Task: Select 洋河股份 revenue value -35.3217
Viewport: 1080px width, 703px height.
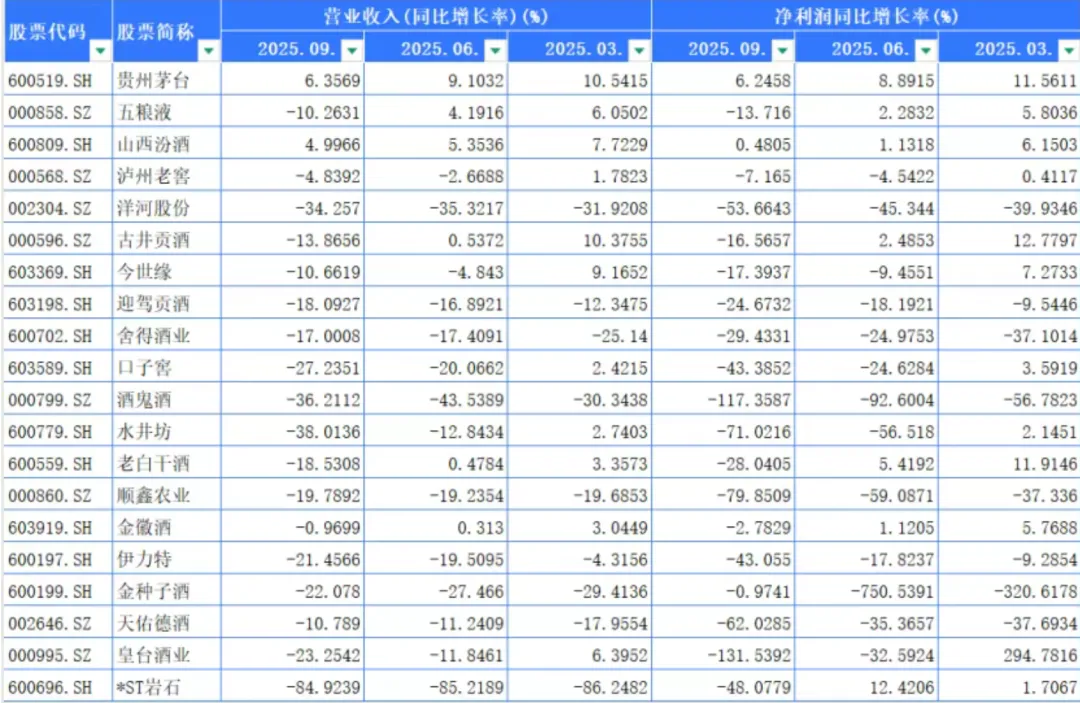Action: 437,208
